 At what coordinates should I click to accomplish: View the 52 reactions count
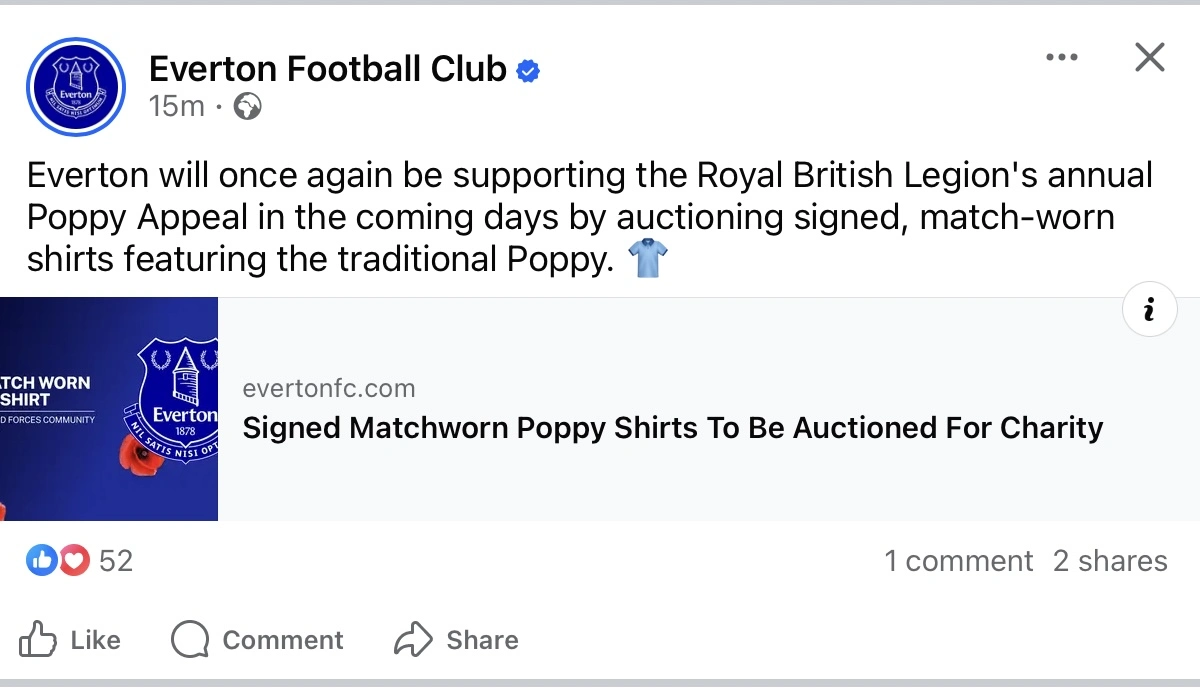[116, 561]
